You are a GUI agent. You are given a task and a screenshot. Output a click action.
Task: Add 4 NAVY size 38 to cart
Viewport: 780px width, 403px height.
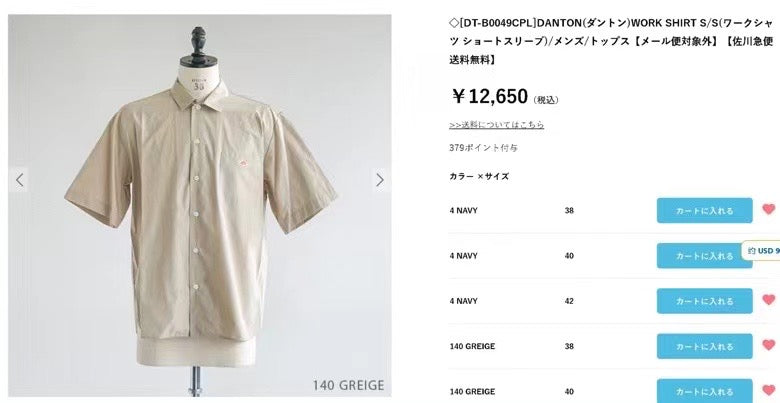(704, 210)
